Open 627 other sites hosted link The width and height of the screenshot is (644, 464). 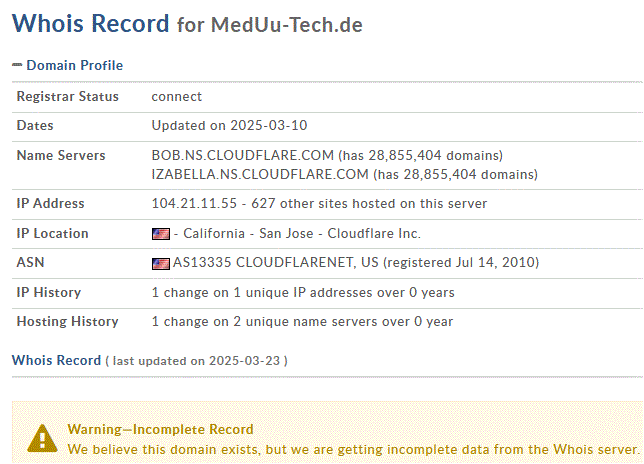coord(369,203)
